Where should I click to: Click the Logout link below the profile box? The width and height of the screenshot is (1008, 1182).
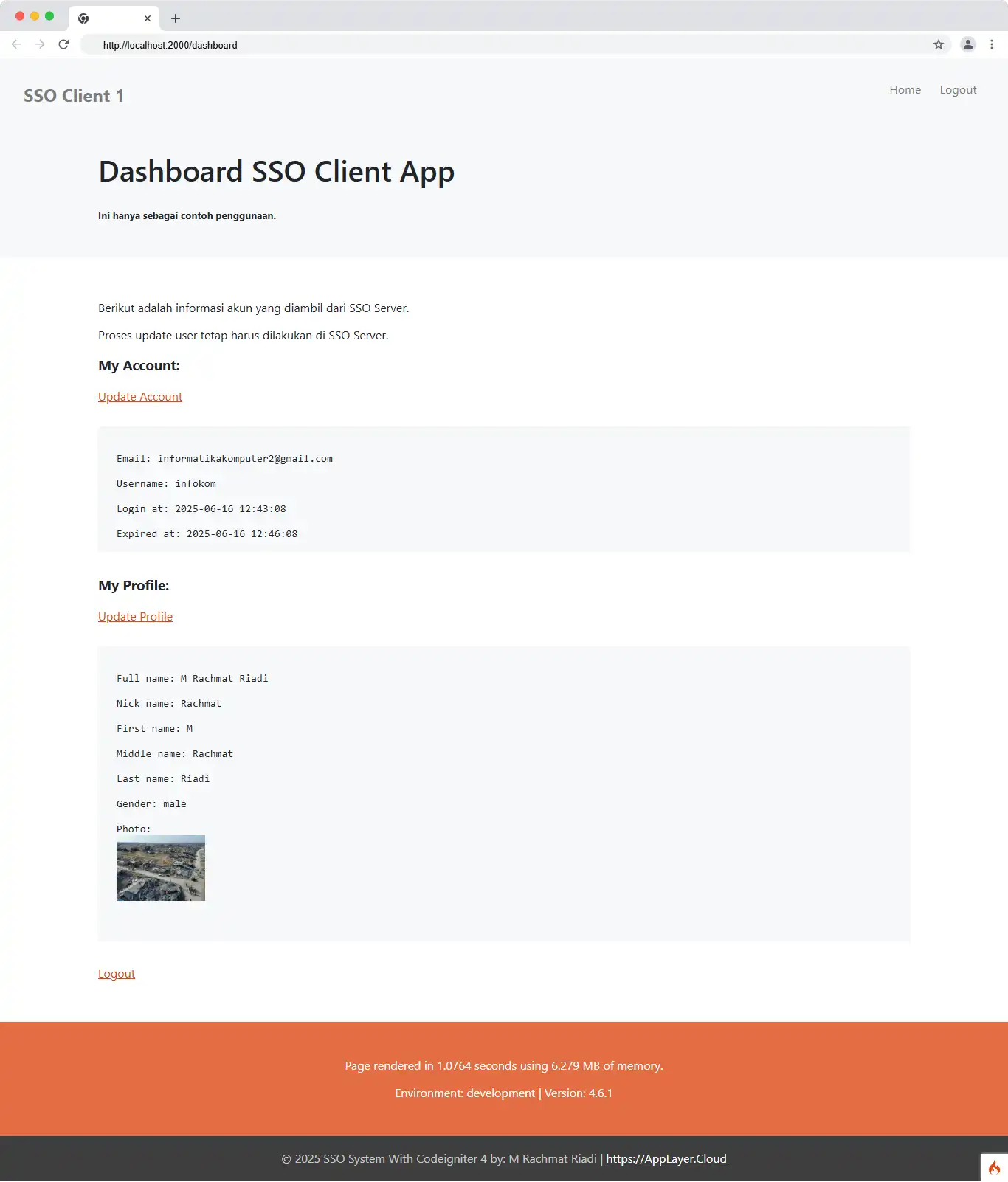(x=117, y=974)
